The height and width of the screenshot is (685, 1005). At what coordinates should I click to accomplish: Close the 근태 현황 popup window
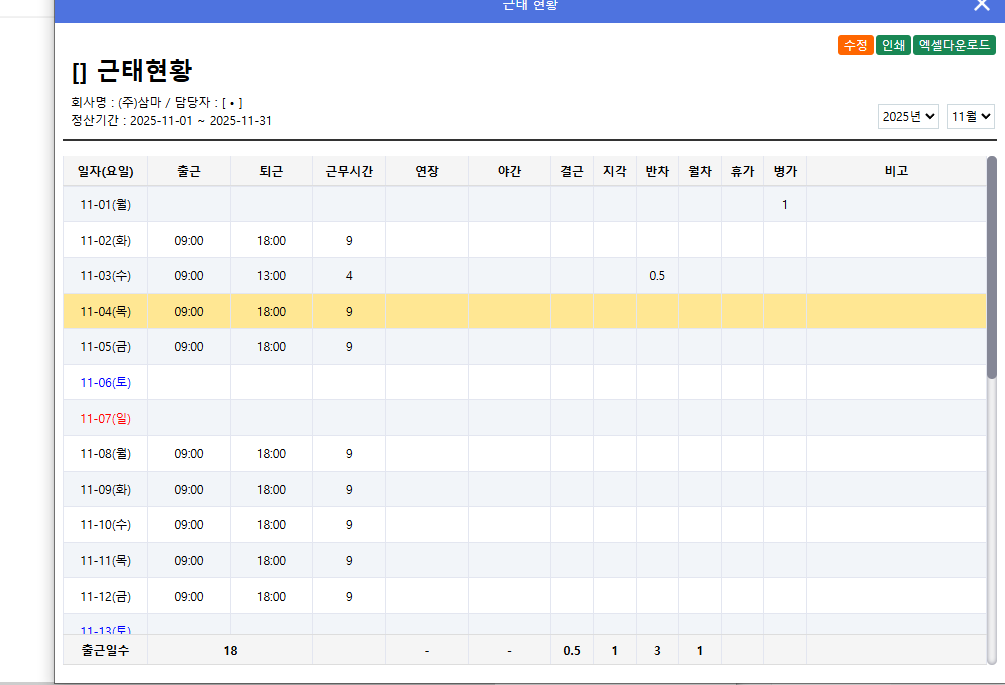point(981,6)
